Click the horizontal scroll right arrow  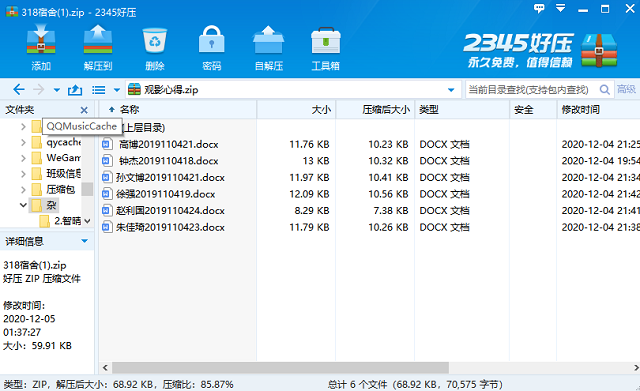pos(636,368)
